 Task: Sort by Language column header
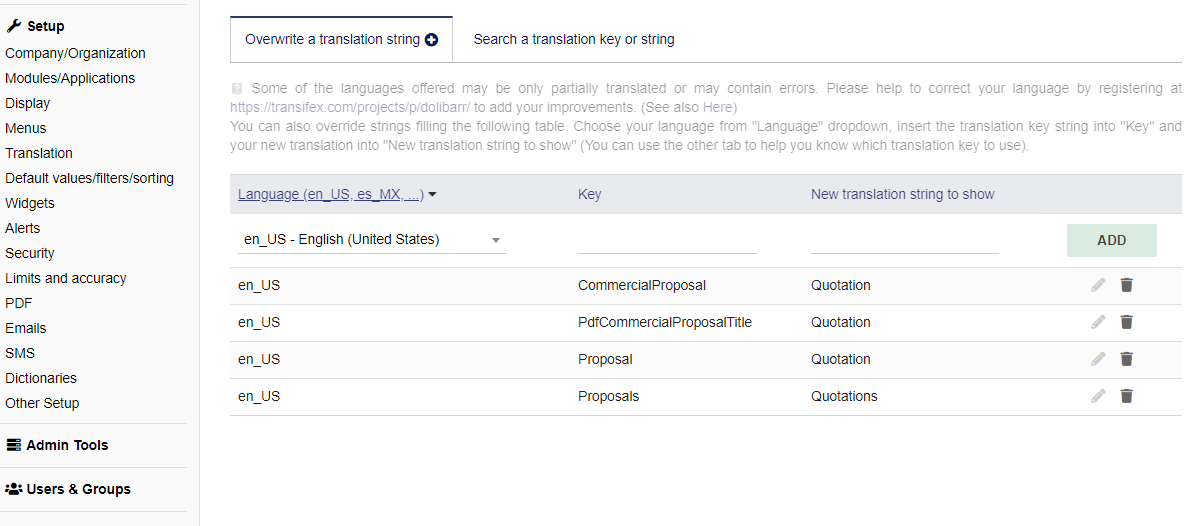(x=330, y=194)
